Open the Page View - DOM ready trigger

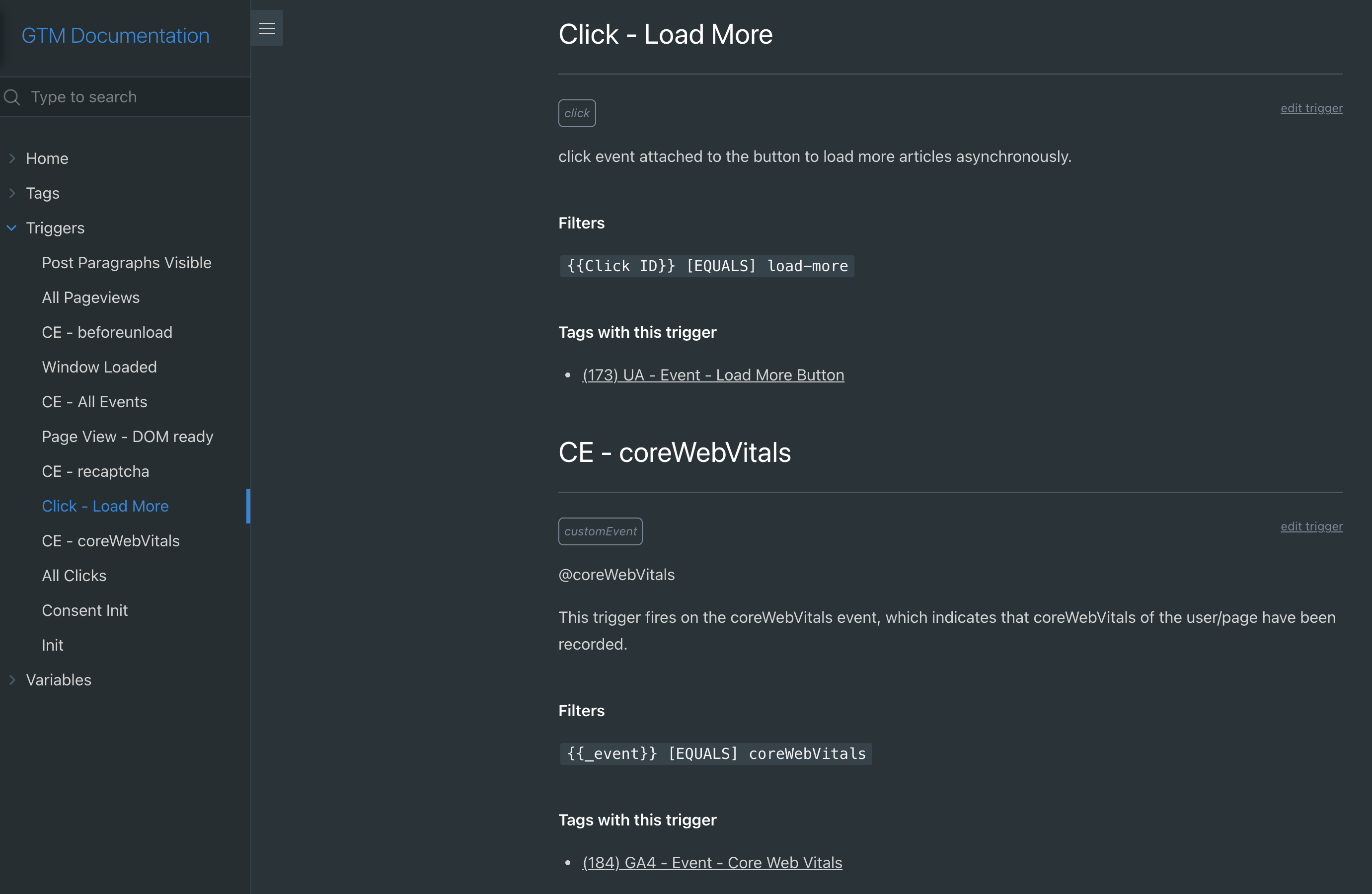tap(127, 437)
